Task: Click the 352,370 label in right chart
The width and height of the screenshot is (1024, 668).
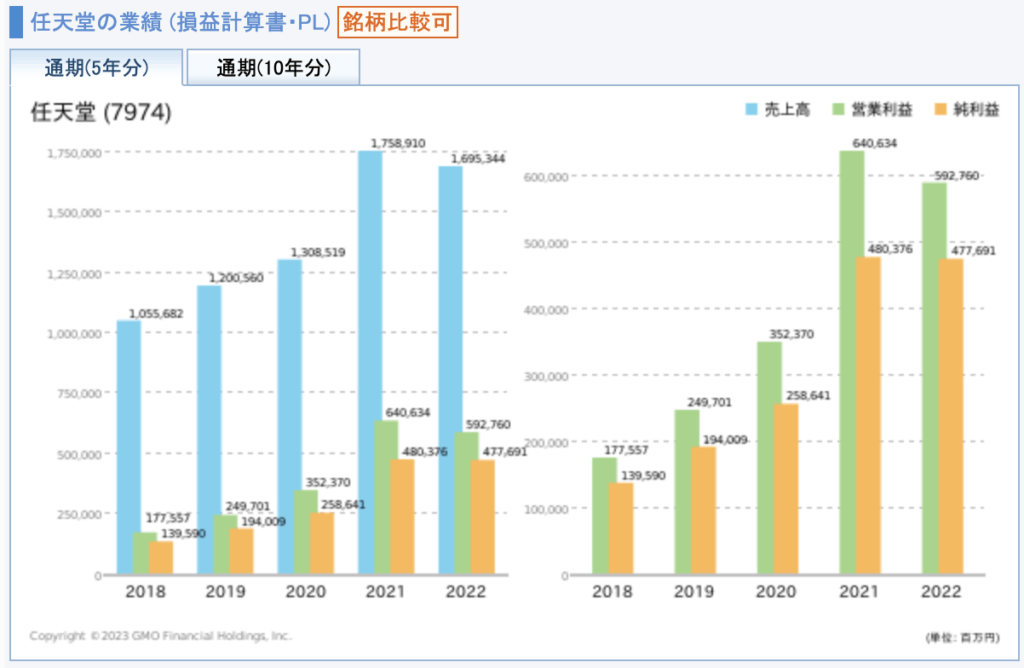Action: coord(791,334)
